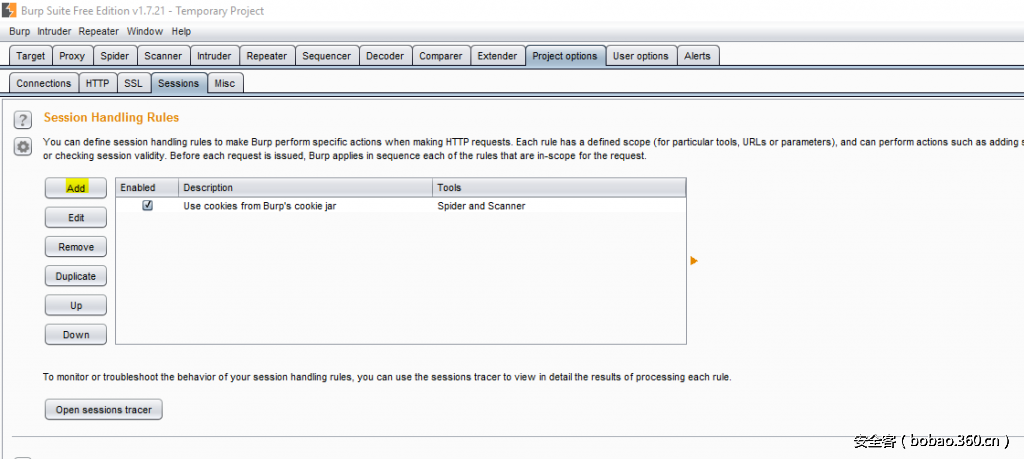Viewport: 1024px width, 459px height.
Task: Click the Tools column header
Action: [559, 187]
